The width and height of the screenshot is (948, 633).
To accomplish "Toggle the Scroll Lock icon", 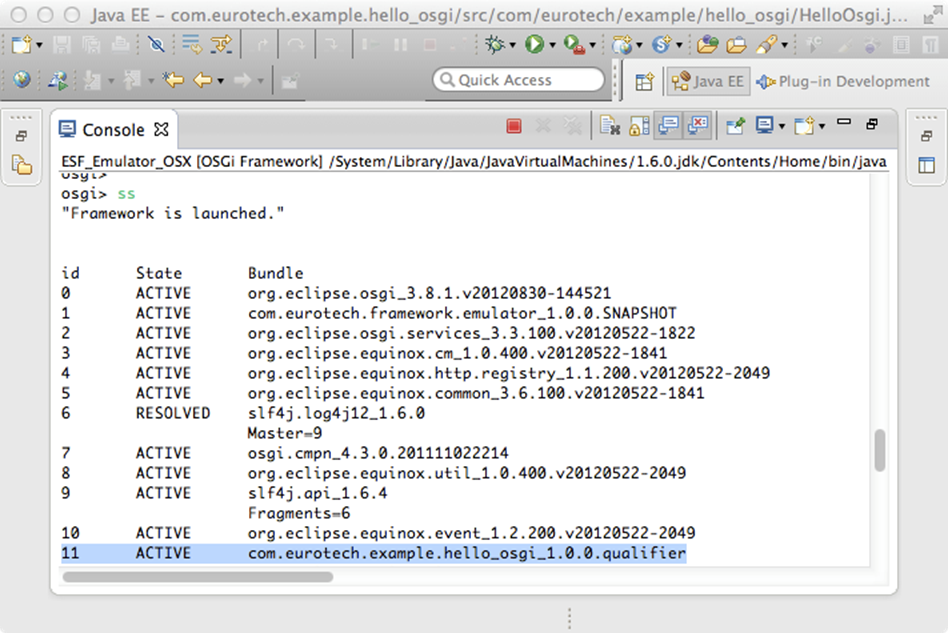I will pyautogui.click(x=639, y=125).
